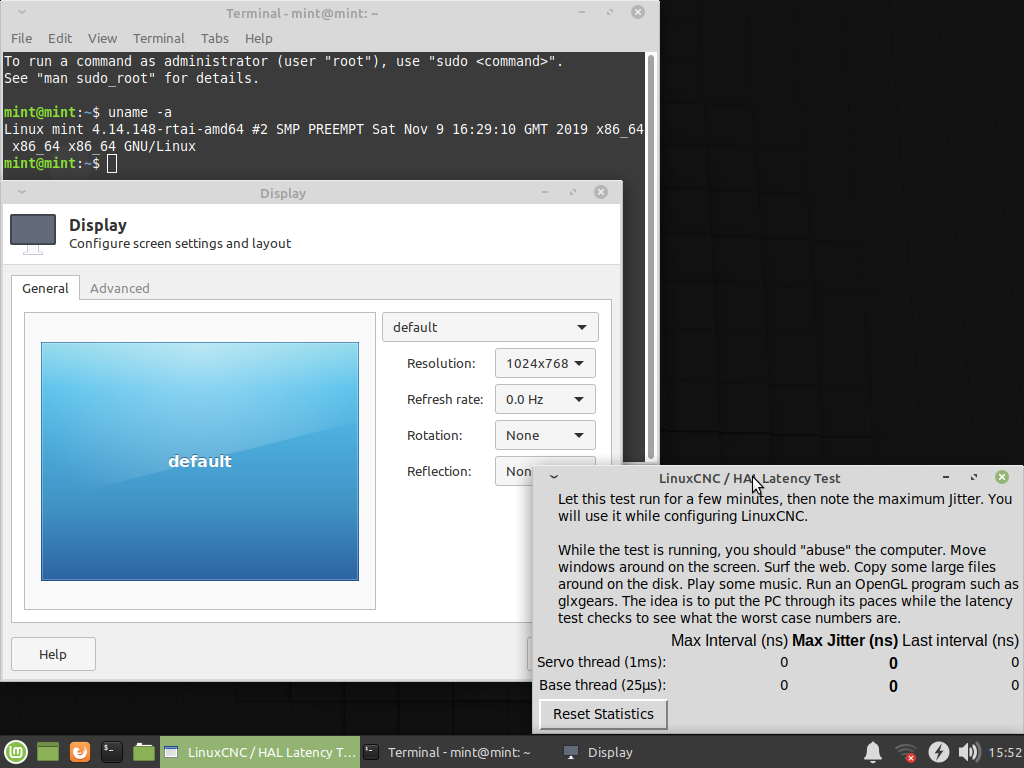
Task: Maximize the HAL Latency Test window
Action: [974, 477]
